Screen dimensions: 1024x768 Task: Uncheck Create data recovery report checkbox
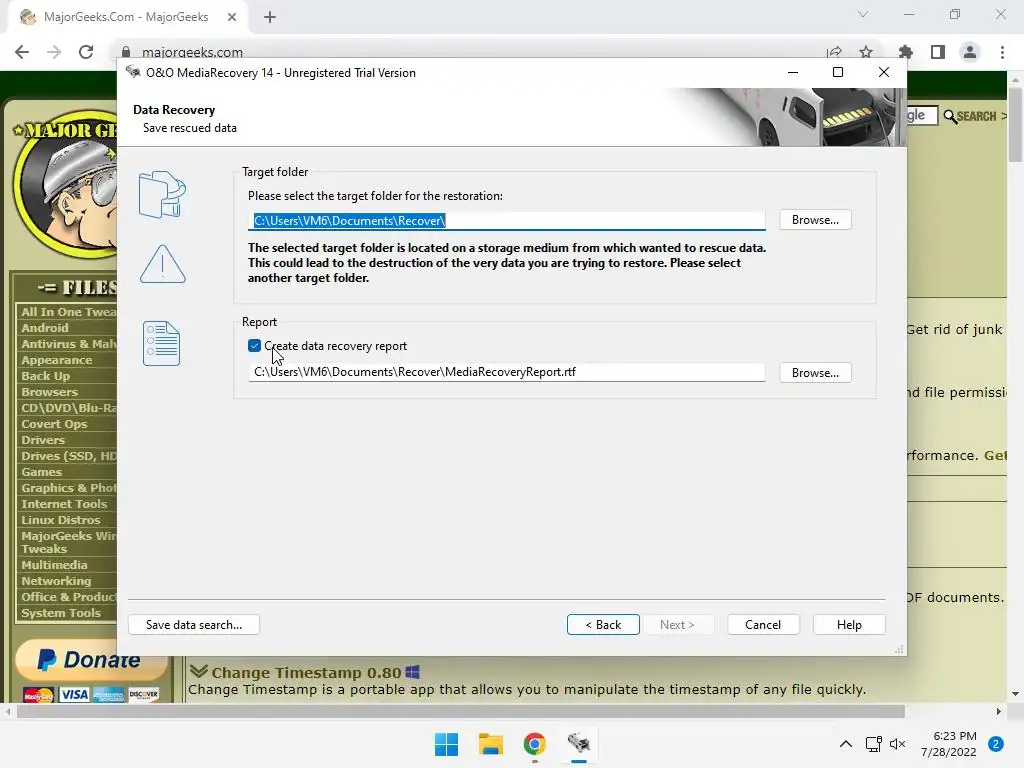(255, 345)
